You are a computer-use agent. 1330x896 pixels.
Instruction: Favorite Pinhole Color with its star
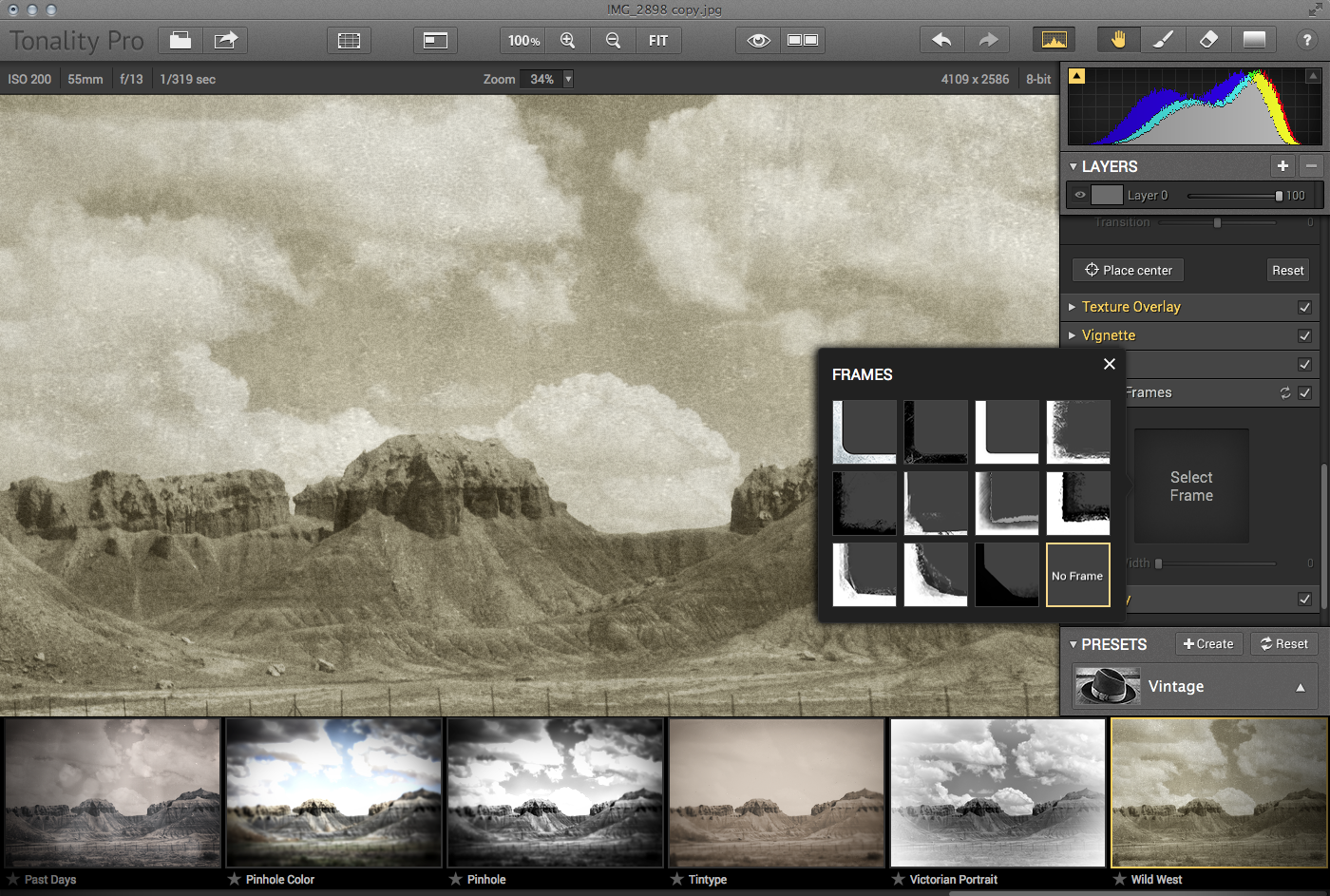[234, 879]
